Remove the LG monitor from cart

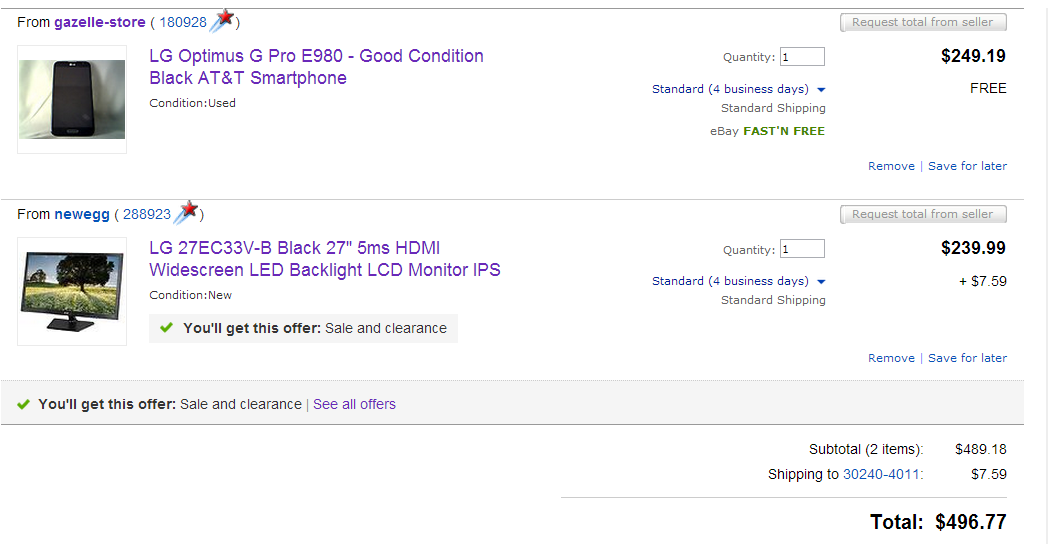(891, 358)
